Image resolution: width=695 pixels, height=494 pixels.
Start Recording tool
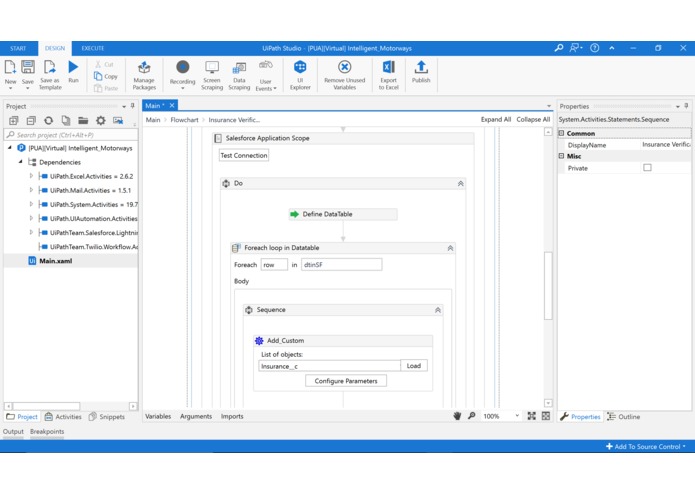pos(182,74)
